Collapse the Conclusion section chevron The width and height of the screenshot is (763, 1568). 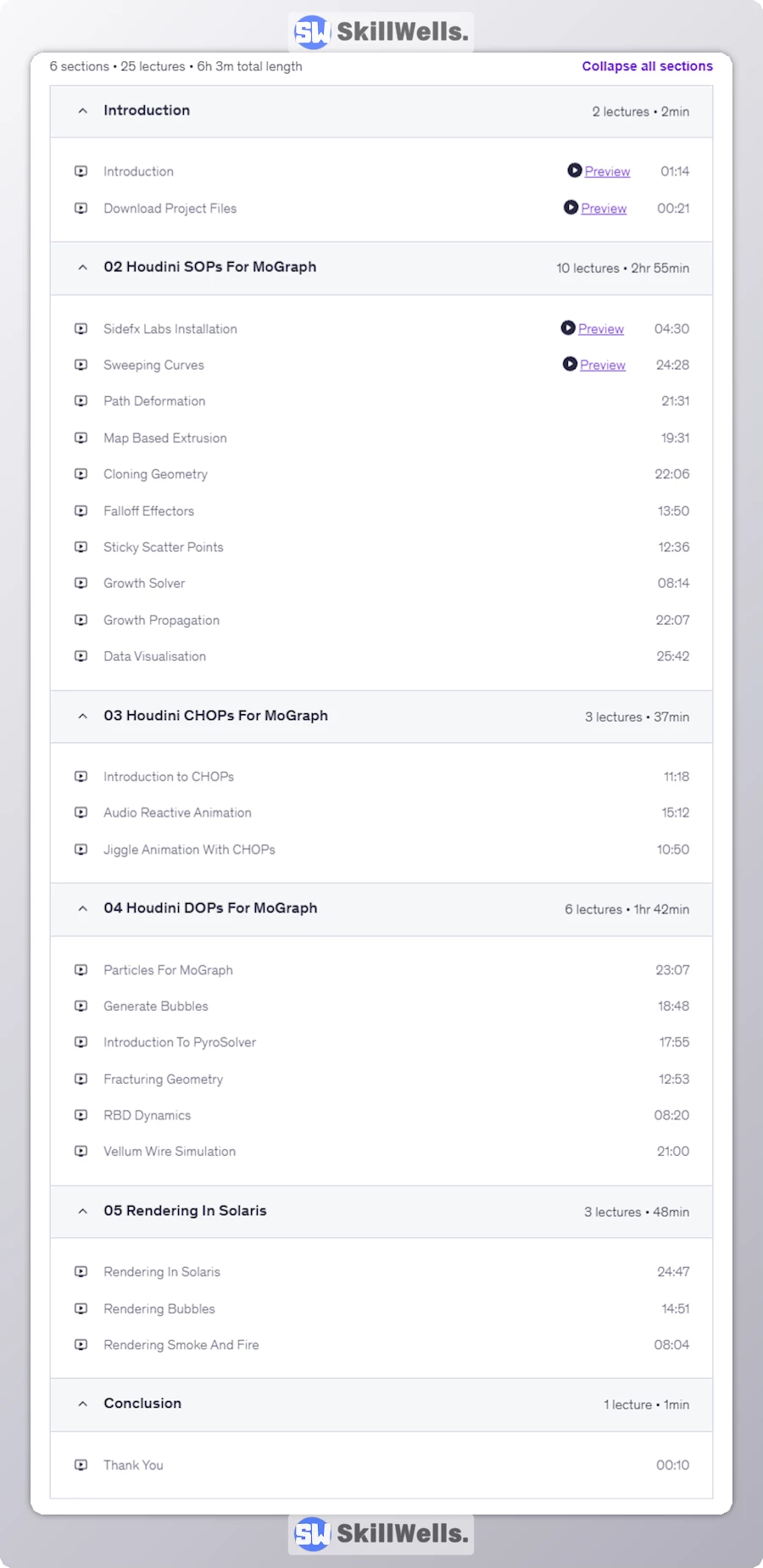coord(82,1403)
